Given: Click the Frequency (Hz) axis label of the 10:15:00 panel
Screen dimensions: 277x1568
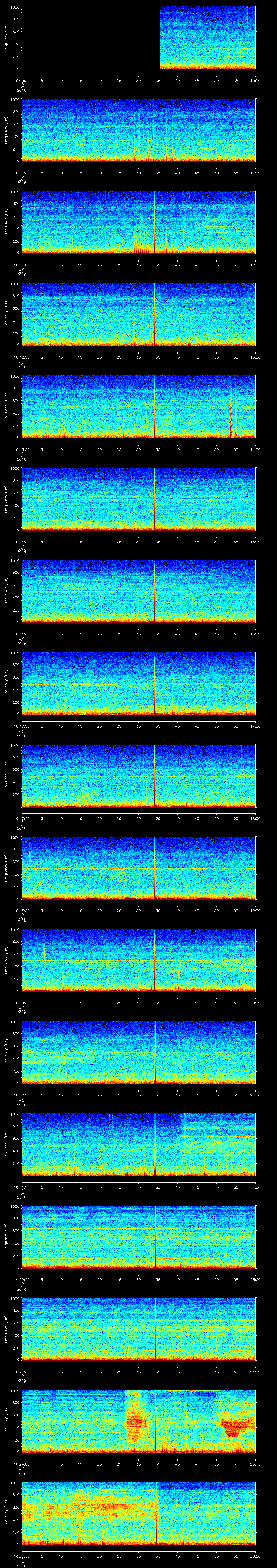Looking at the screenshot, I should pos(6,591).
